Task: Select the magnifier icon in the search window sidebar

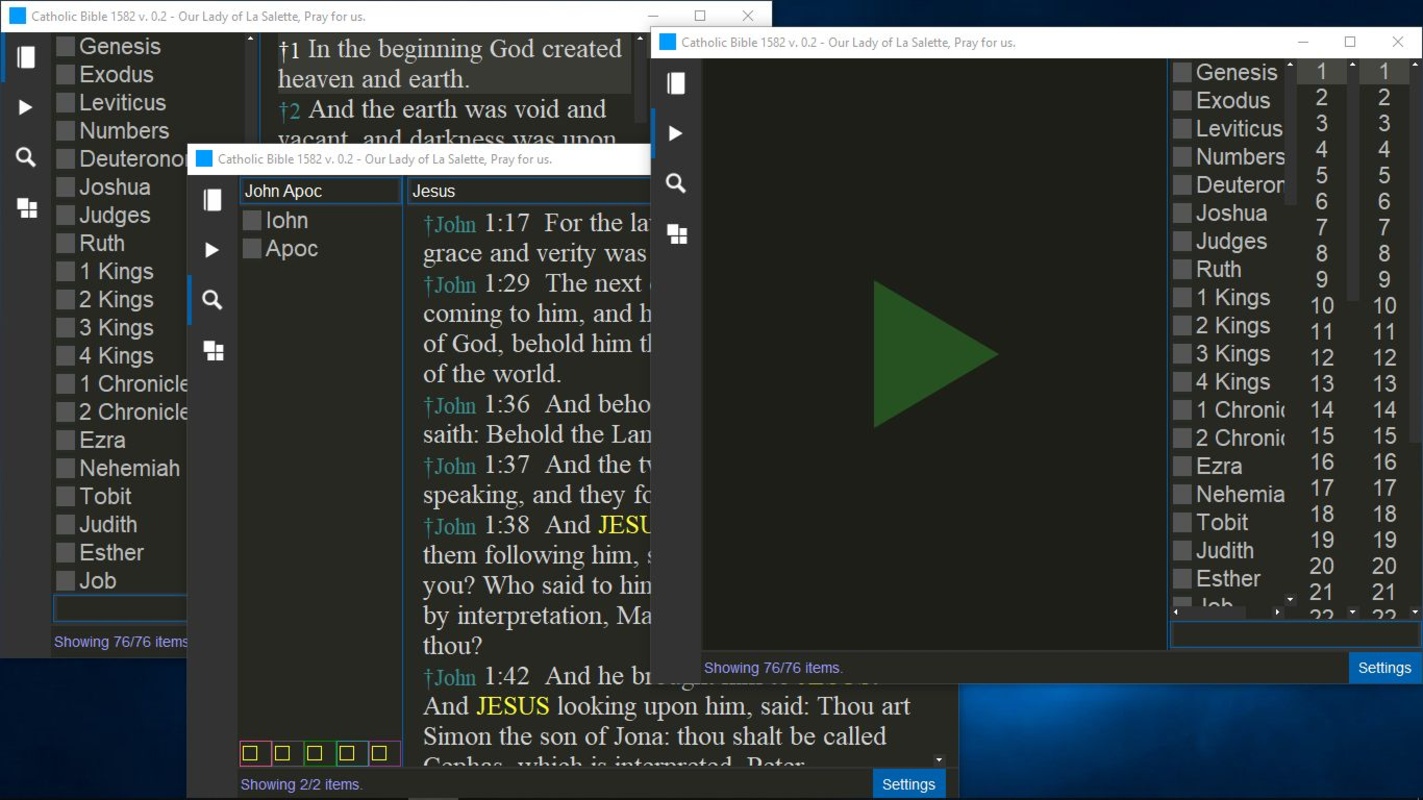Action: coord(212,300)
